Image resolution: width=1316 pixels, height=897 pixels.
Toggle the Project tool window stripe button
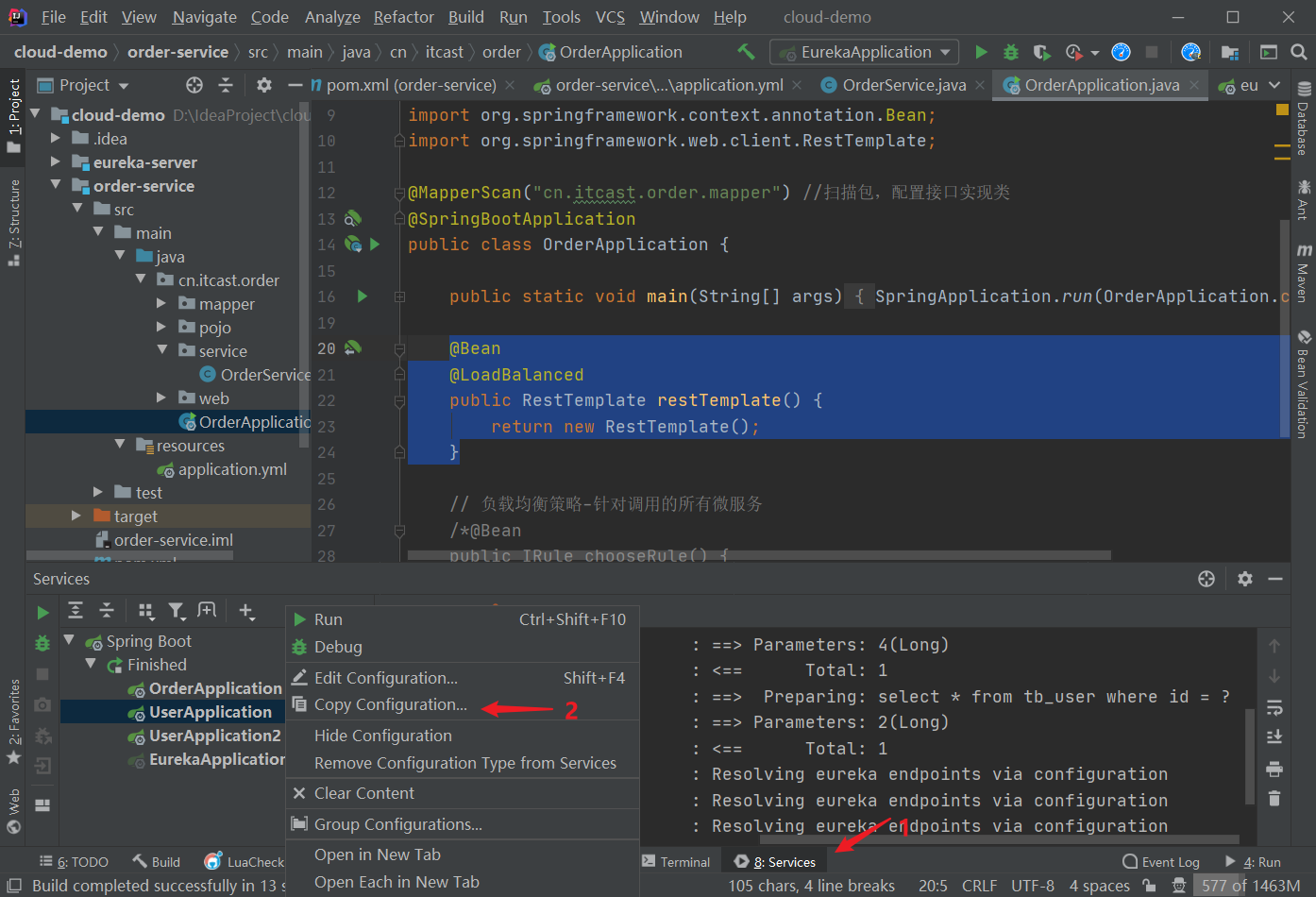(x=13, y=116)
